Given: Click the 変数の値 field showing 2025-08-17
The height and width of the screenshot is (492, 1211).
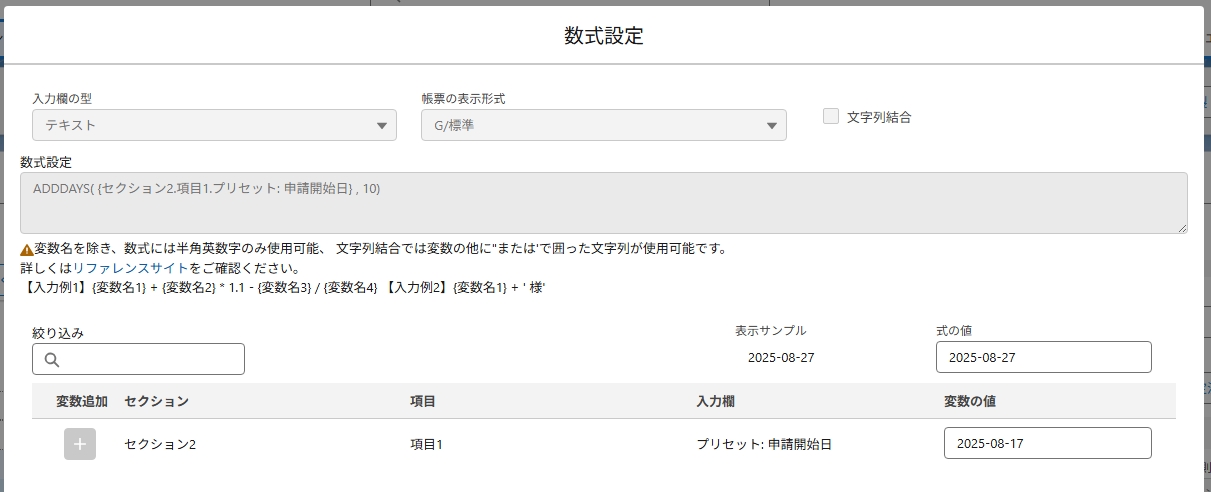Looking at the screenshot, I should (1047, 443).
